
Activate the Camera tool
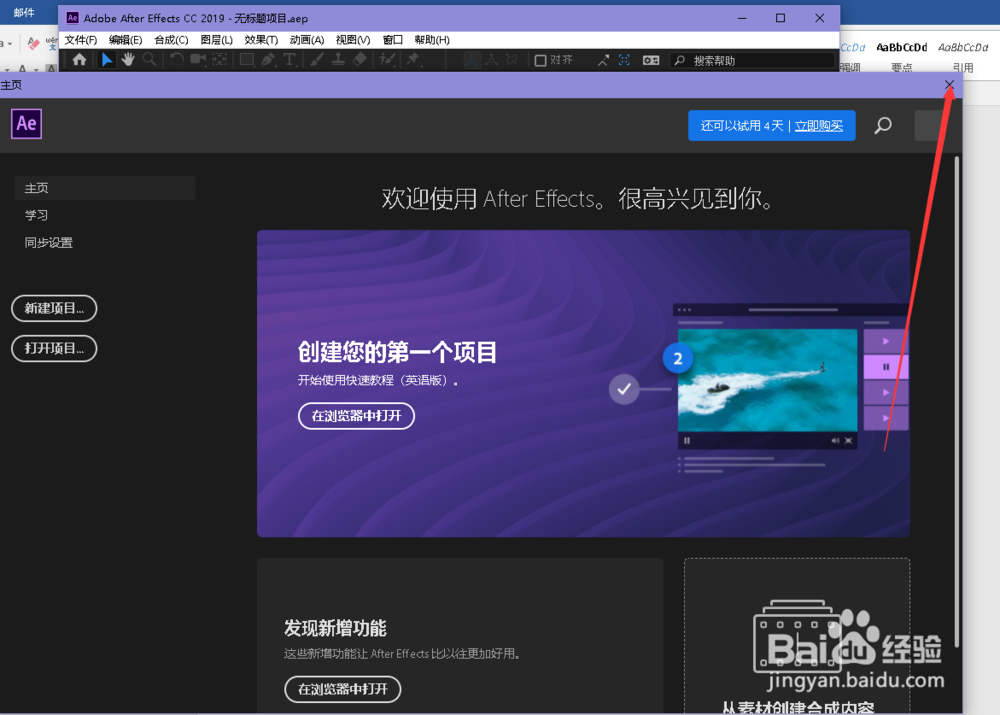(x=198, y=60)
